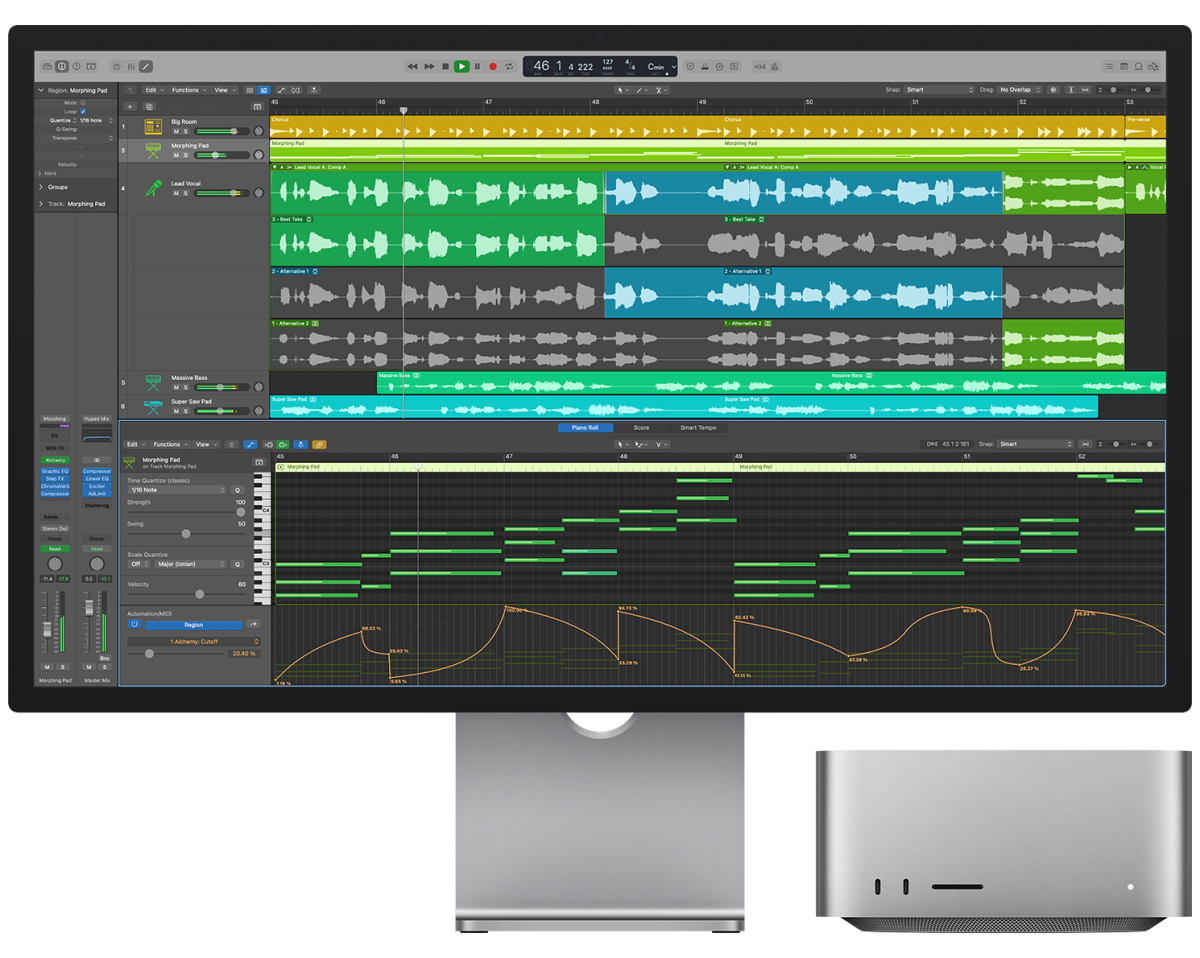Click the Alchemy instrument slot
The width and height of the screenshot is (1200, 958).
[55, 460]
